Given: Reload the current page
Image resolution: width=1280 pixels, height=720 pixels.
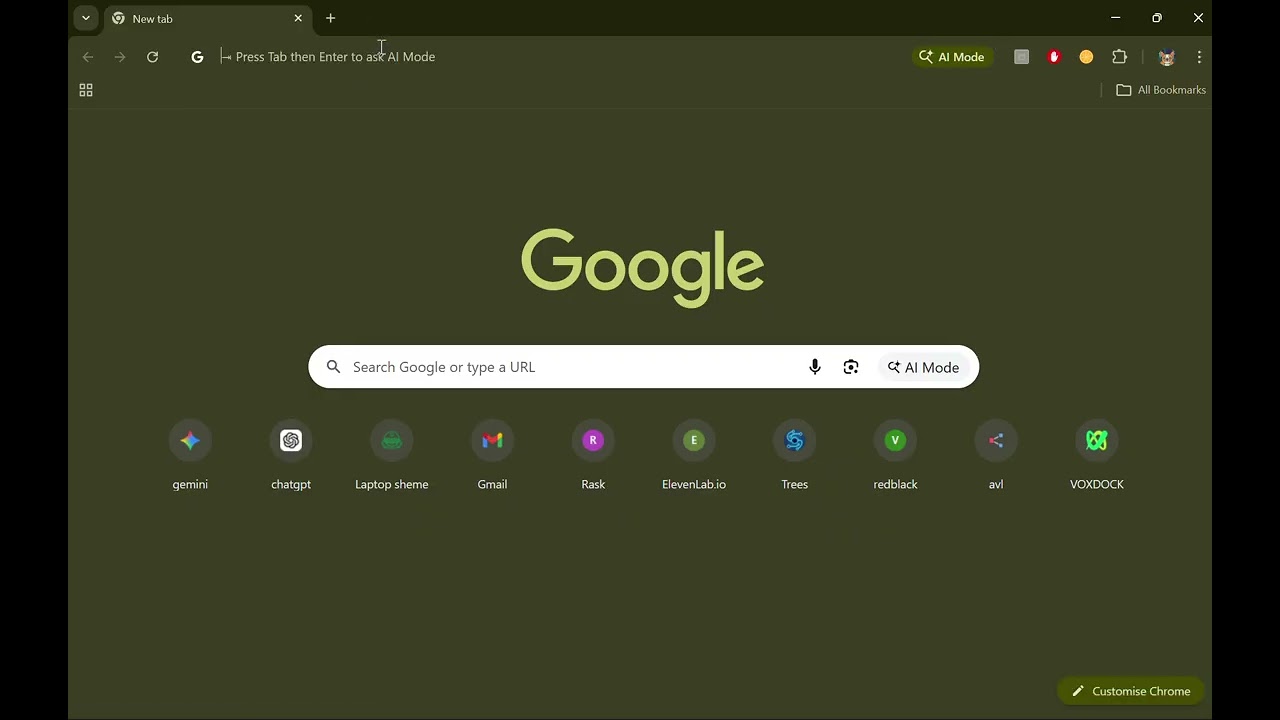Looking at the screenshot, I should point(152,57).
